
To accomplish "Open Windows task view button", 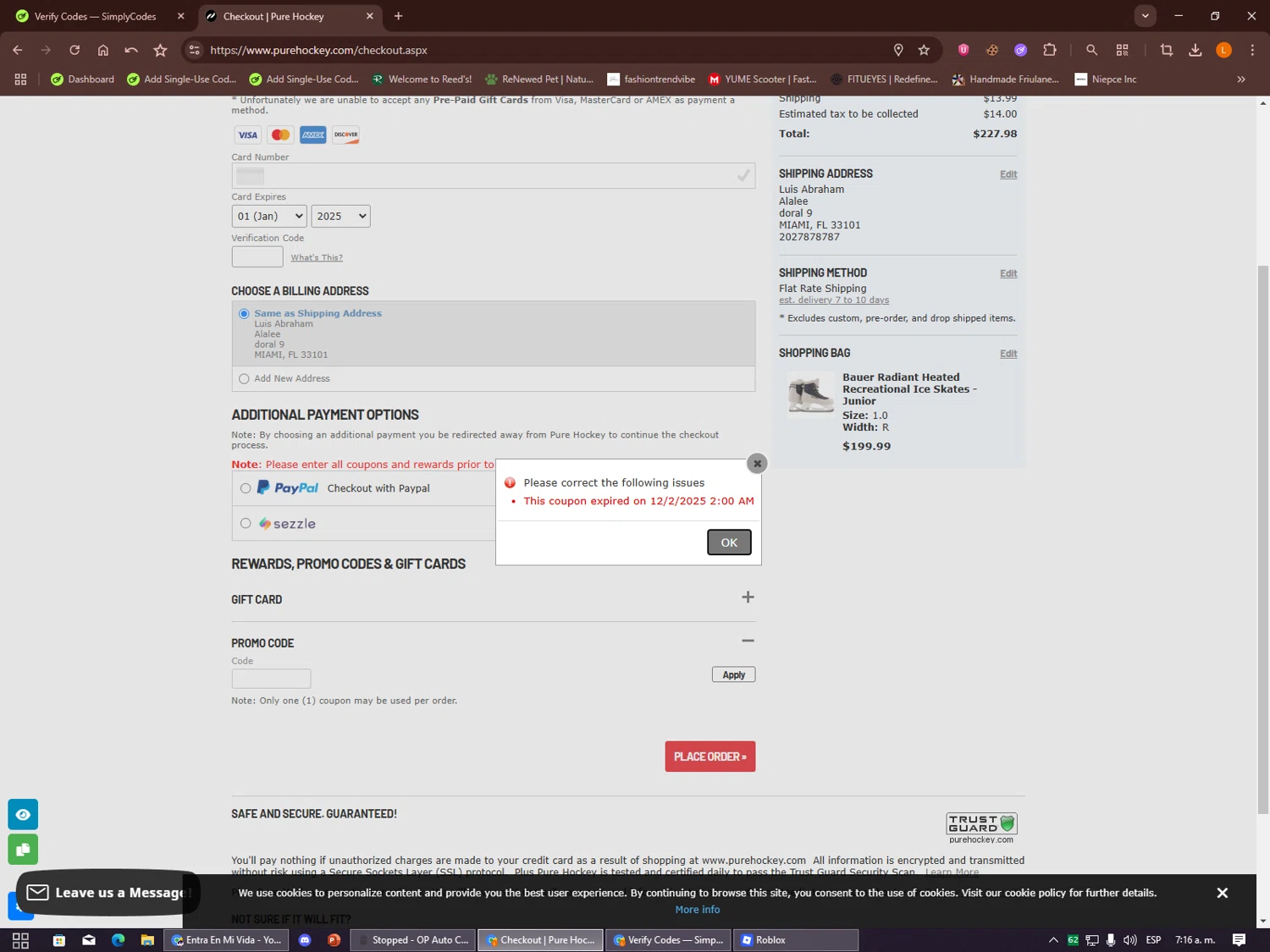I will click(x=20, y=940).
